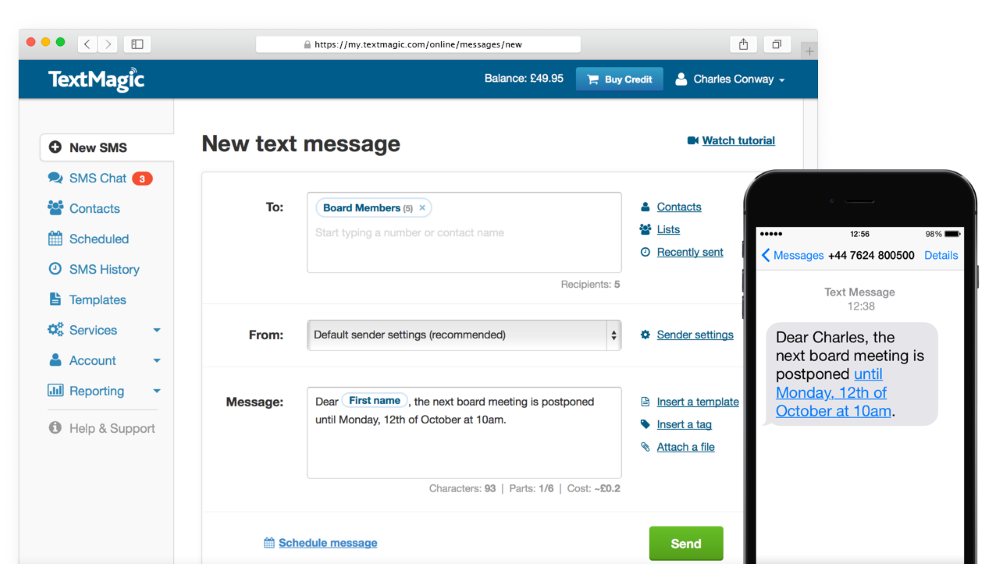Open the Contacts link beside To field
This screenshot has width=1000, height=564.
click(679, 207)
